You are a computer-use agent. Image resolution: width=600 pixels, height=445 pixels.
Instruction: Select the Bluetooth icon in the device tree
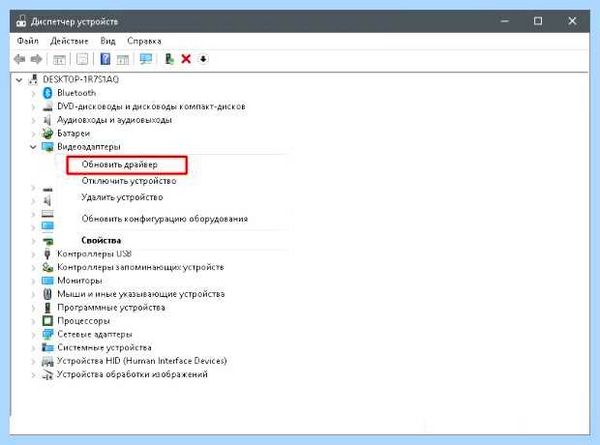(x=47, y=93)
